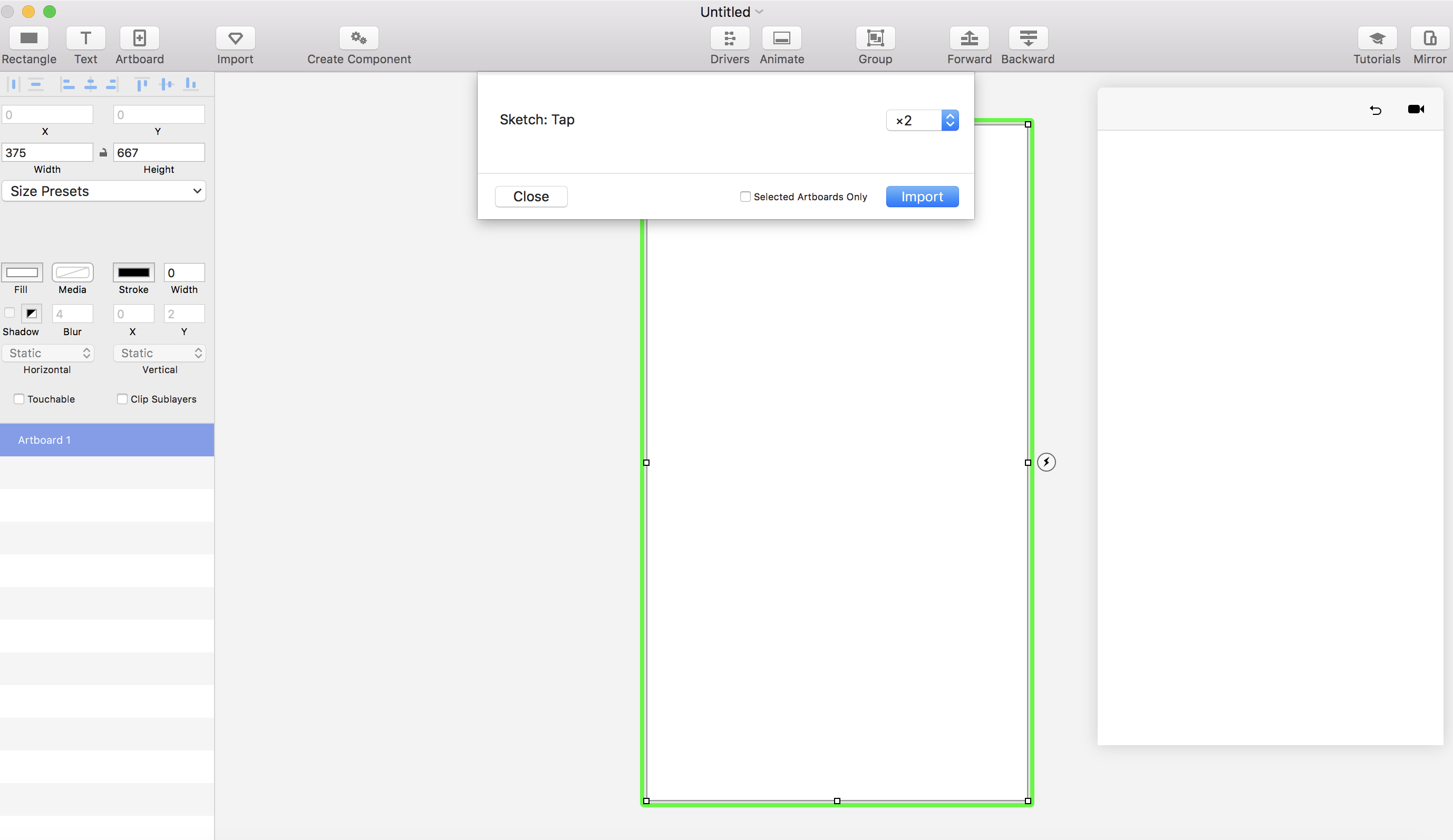1453x840 pixels.
Task: Align layers to bottom edge
Action: coord(190,85)
